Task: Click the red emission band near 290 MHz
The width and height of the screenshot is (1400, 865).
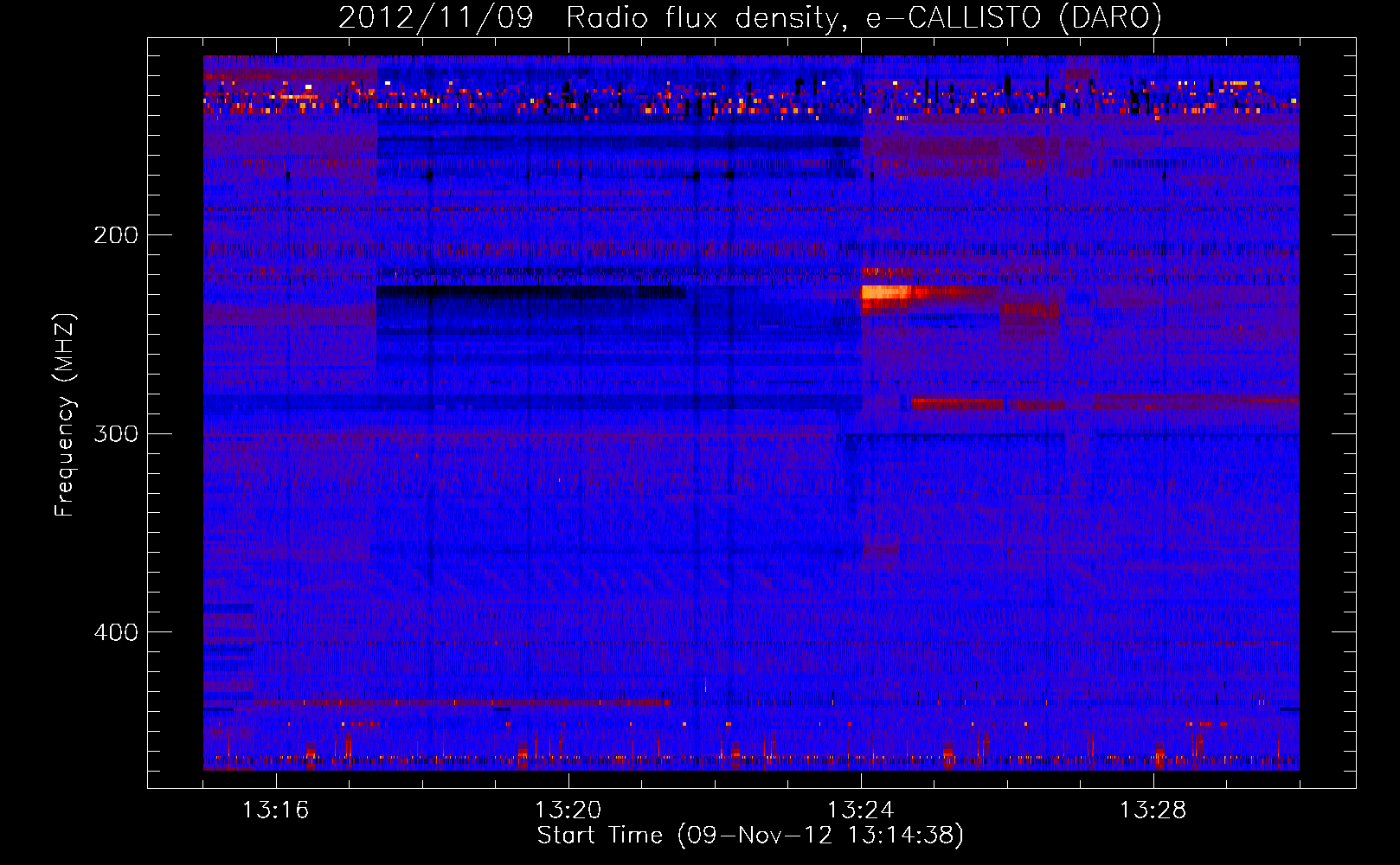Action: 957,403
